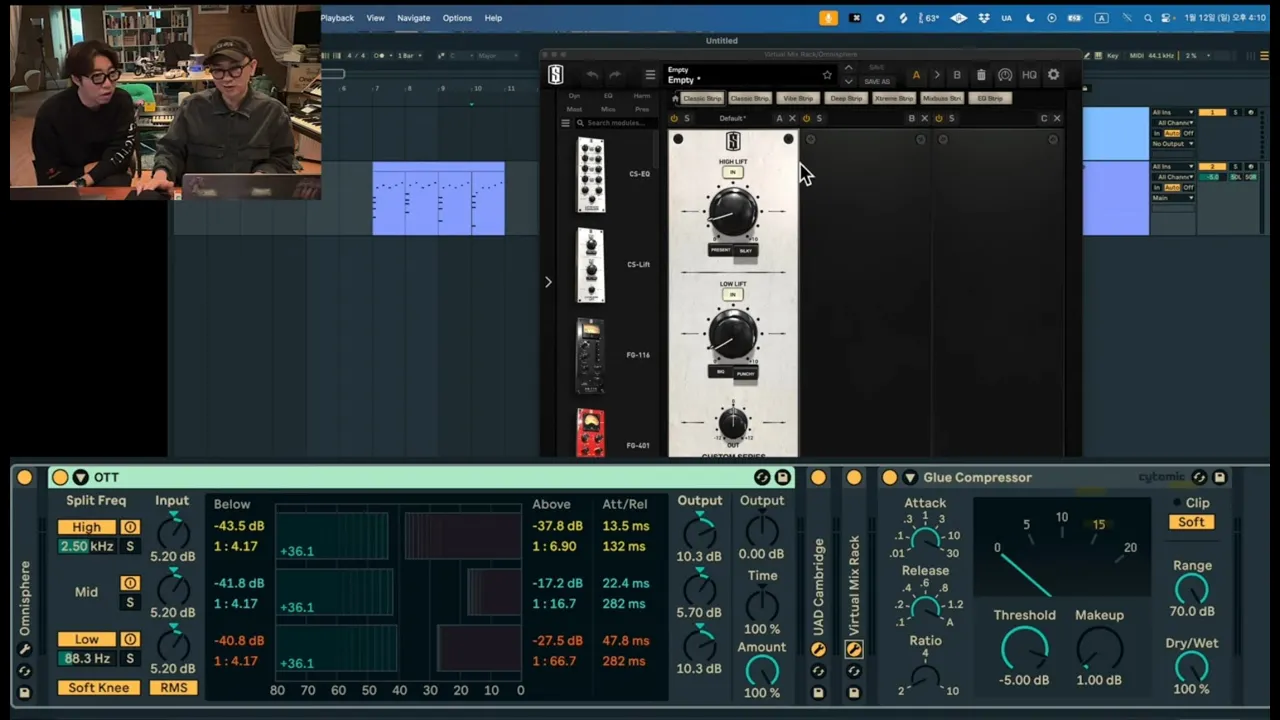Filter modules by Dyn category
Viewport: 1280px width, 720px height.
tap(574, 96)
